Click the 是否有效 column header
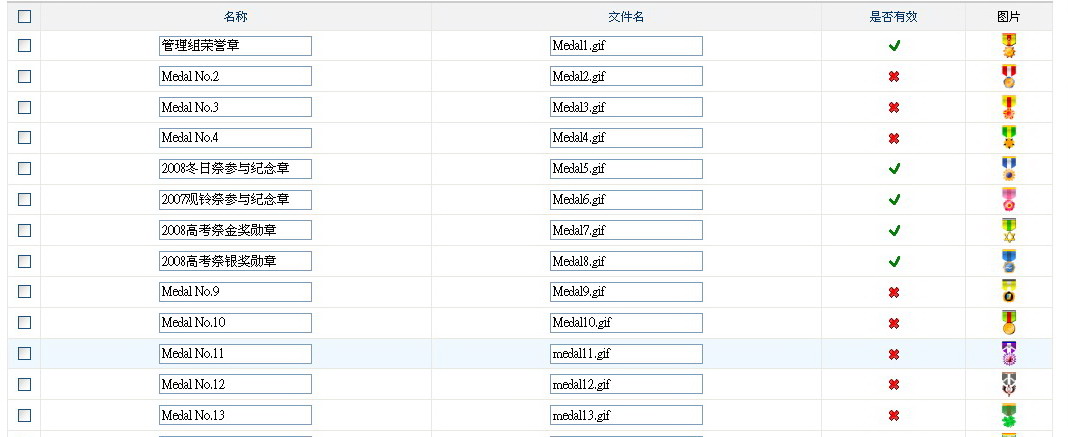Image resolution: width=1068 pixels, height=437 pixels. (893, 17)
